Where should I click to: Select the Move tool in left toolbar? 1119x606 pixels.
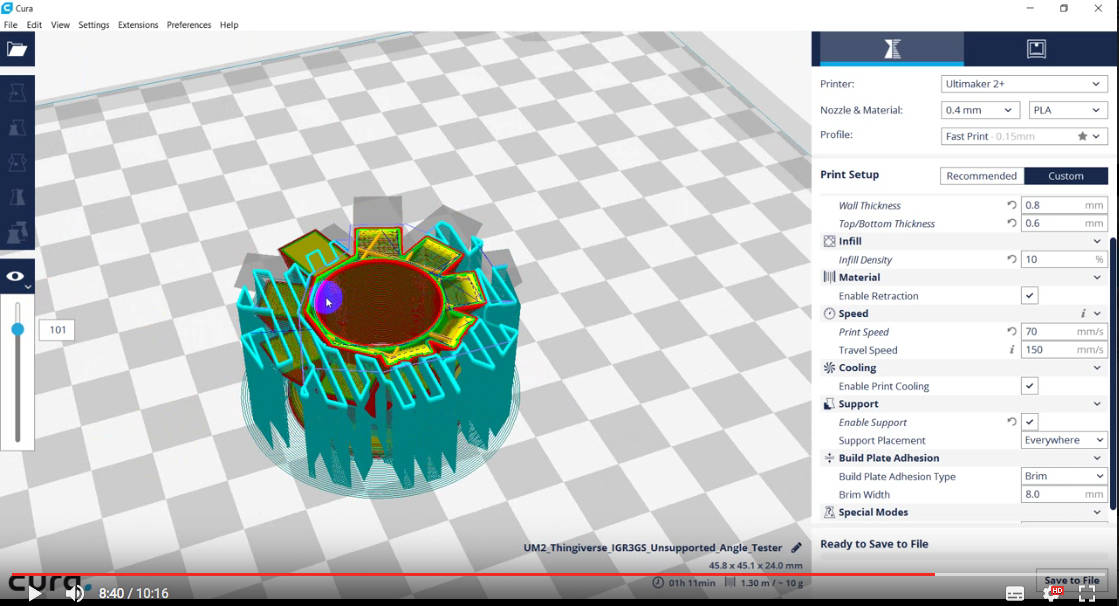(17, 93)
